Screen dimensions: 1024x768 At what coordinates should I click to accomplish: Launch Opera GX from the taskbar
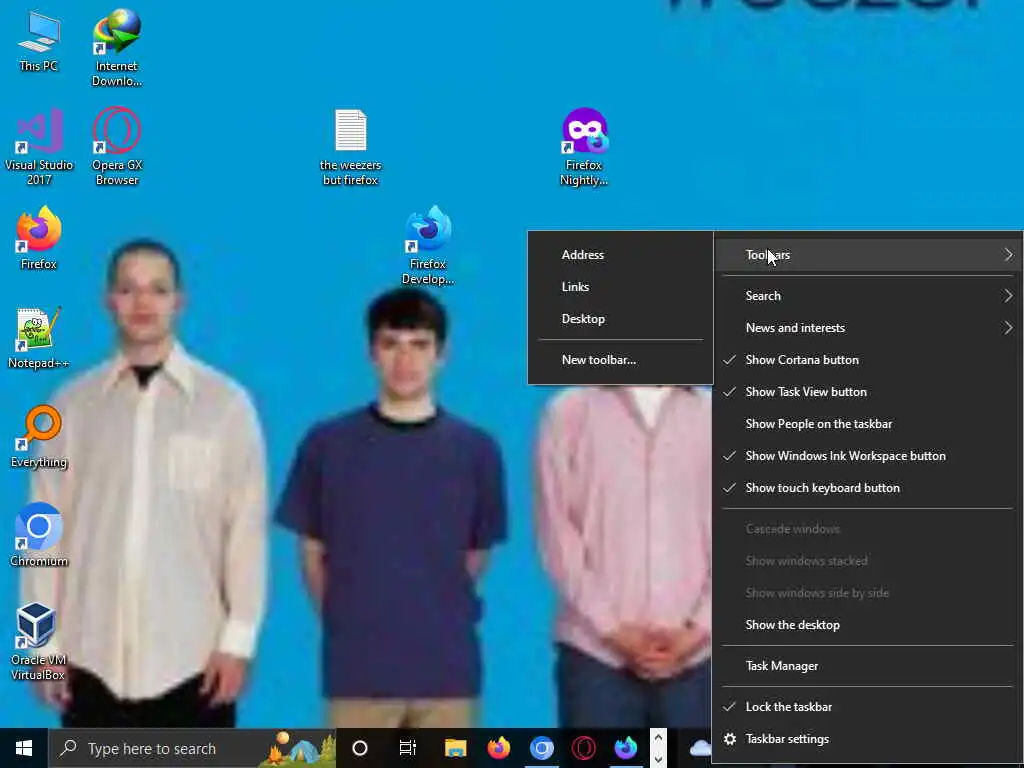pos(583,748)
